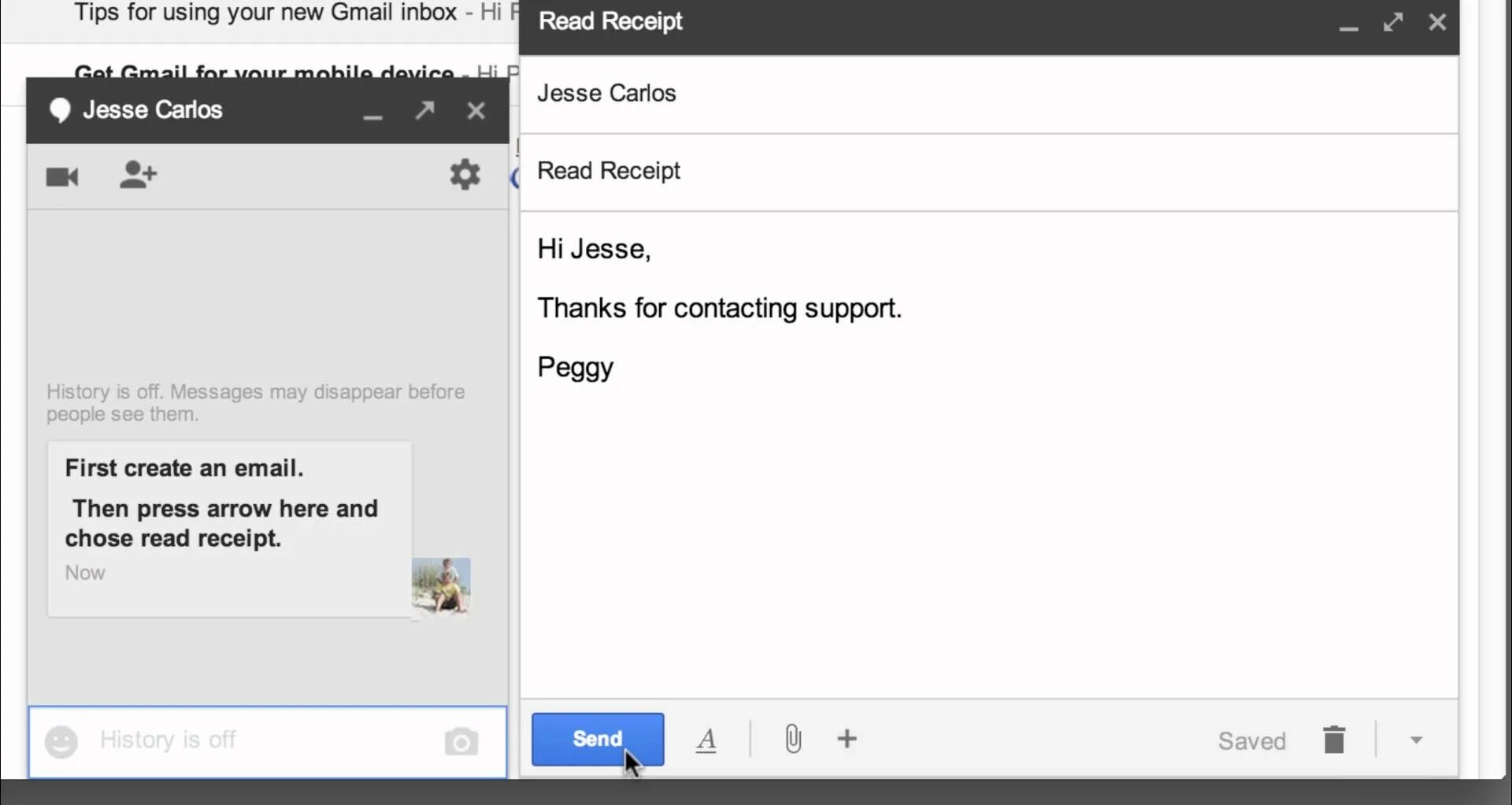Viewport: 1512px width, 805px height.
Task: Add people to the chat
Action: [138, 175]
